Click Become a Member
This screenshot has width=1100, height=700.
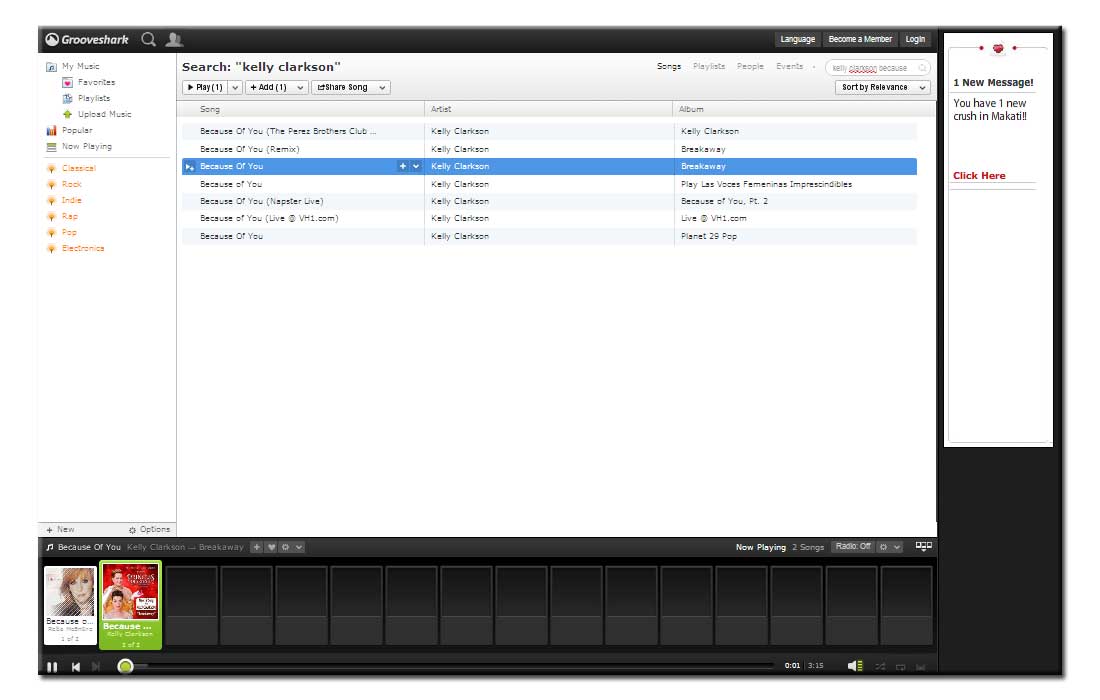[860, 39]
